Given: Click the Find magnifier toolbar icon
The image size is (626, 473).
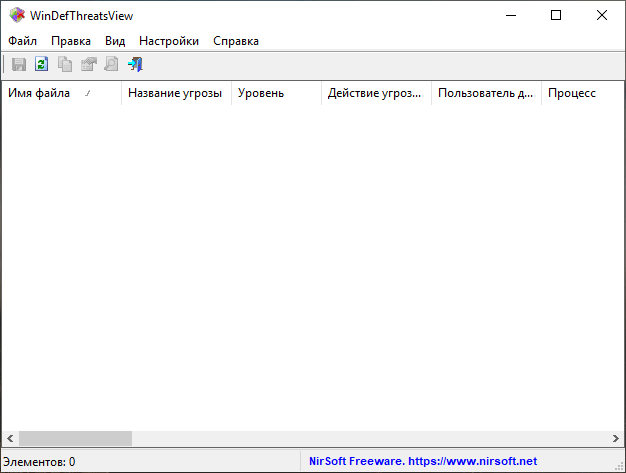Looking at the screenshot, I should click(x=111, y=64).
